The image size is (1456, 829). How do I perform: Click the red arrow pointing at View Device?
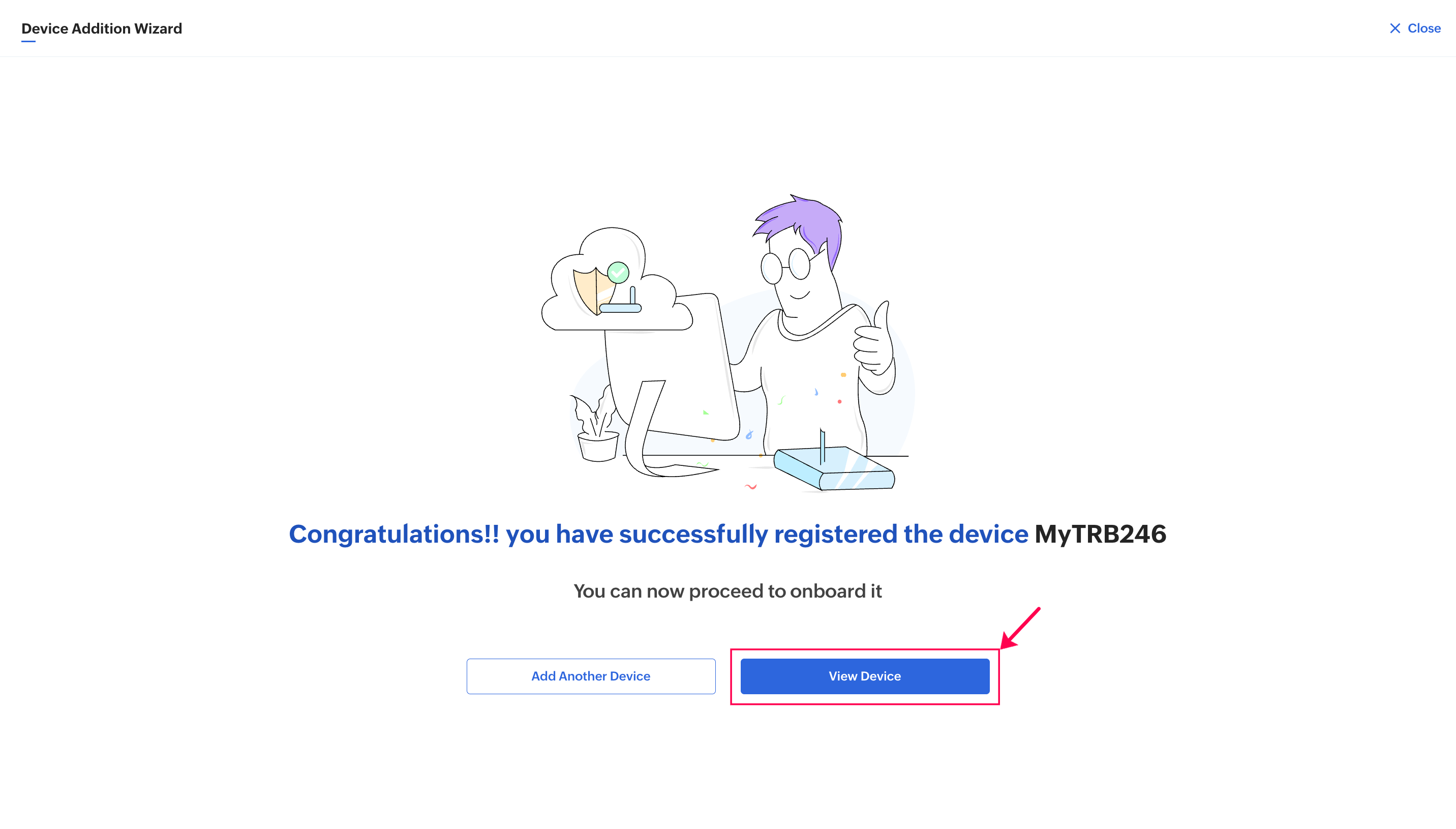coord(1021,628)
